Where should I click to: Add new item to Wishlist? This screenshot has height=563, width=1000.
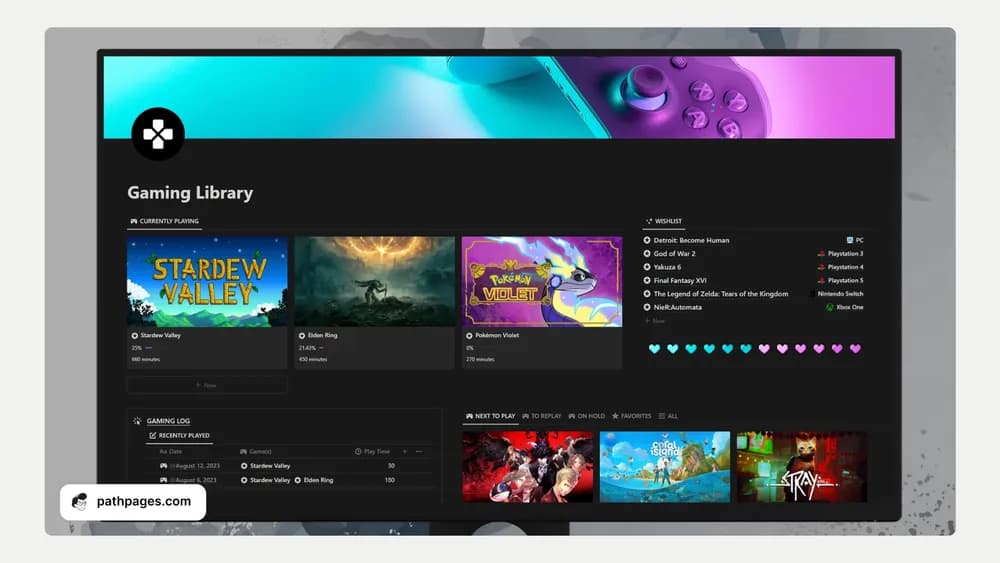[x=655, y=321]
